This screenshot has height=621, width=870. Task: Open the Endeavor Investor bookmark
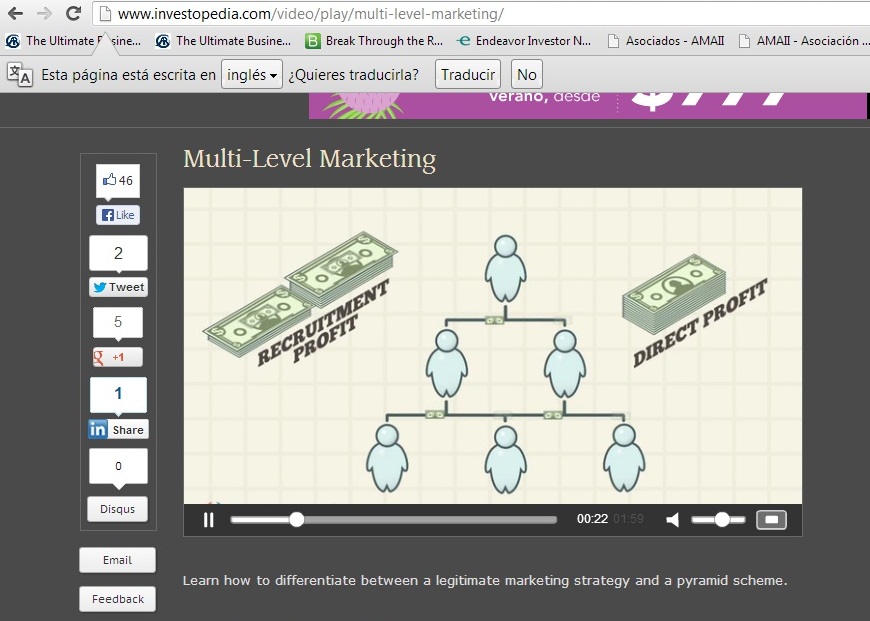523,41
